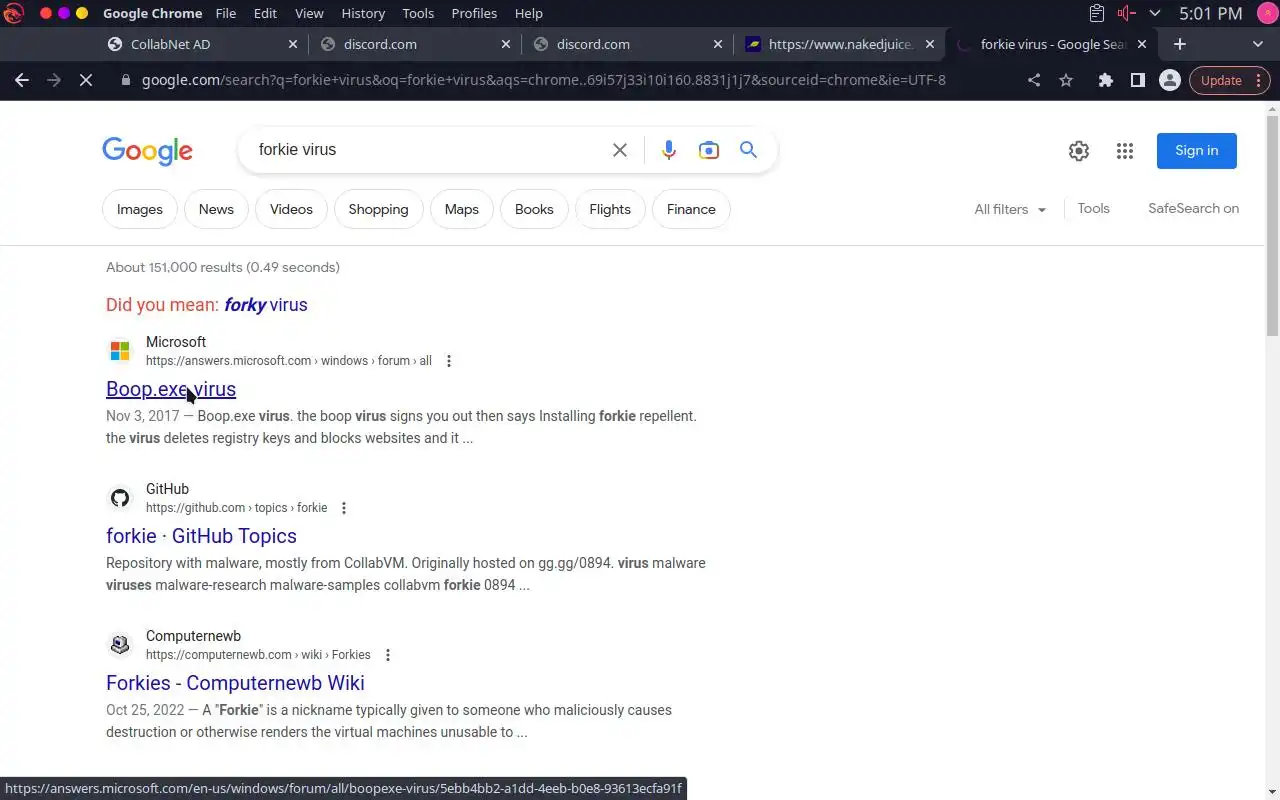Close the CollabNet AD tab
This screenshot has width=1280, height=800.
(x=293, y=44)
